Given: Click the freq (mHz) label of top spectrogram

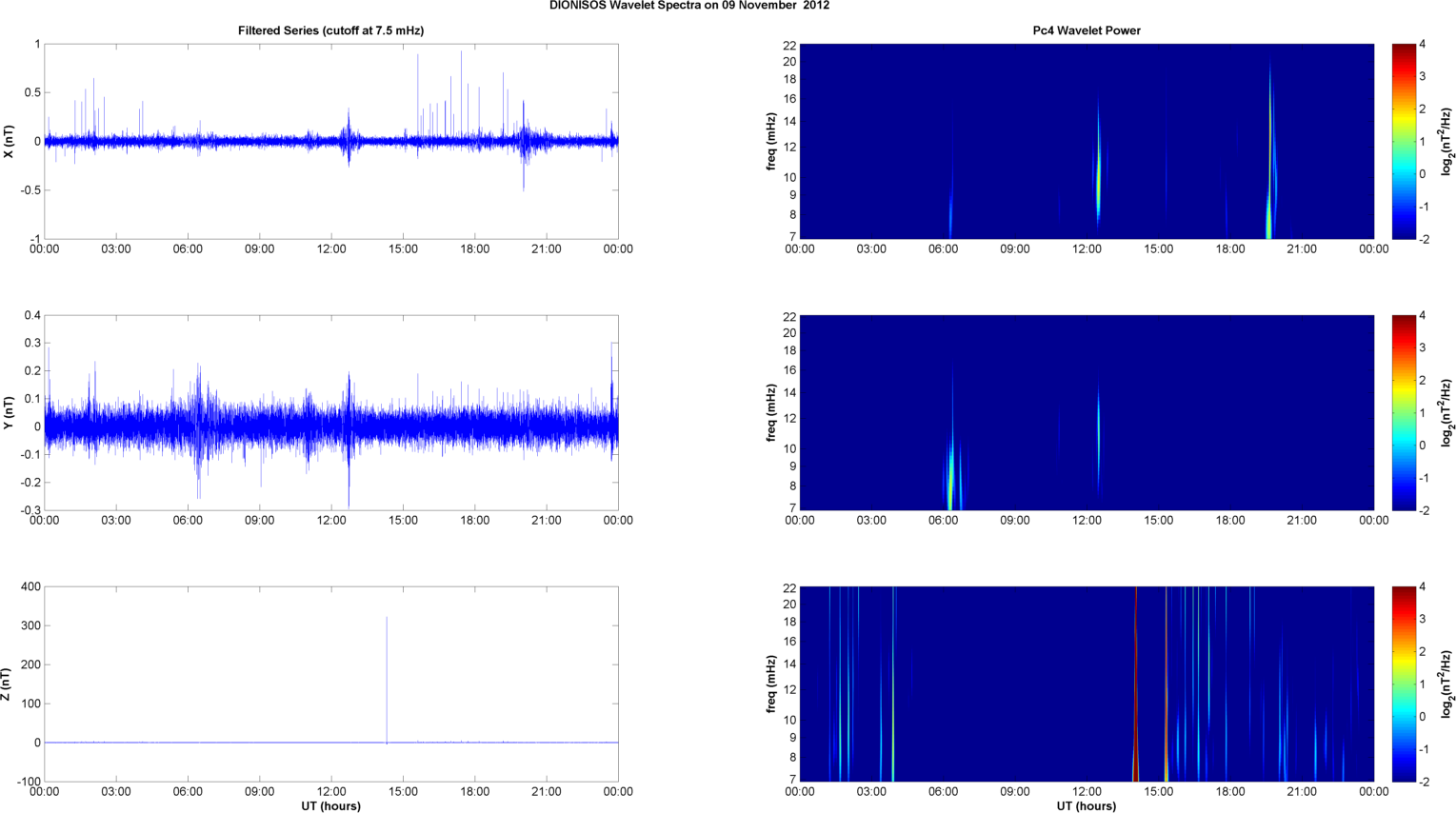Looking at the screenshot, I should (x=770, y=141).
